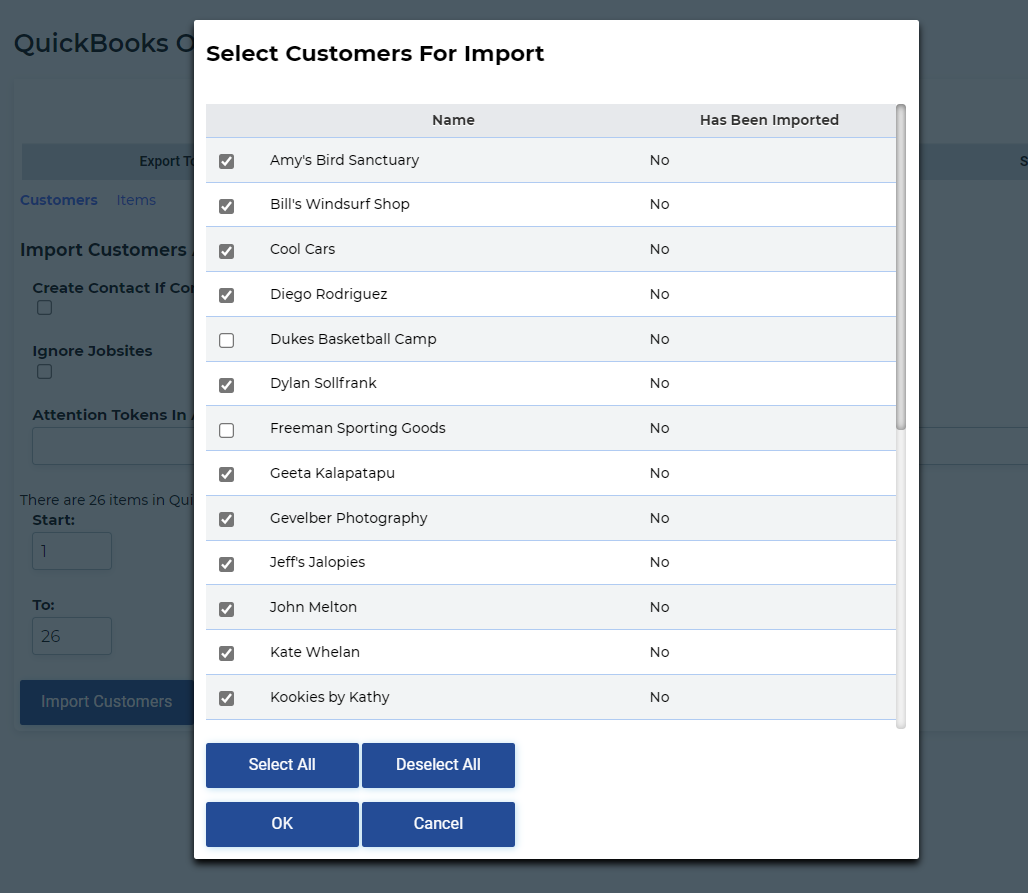Uncheck Amy's Bird Sanctuary checkbox
This screenshot has width=1028, height=893.
click(x=227, y=161)
